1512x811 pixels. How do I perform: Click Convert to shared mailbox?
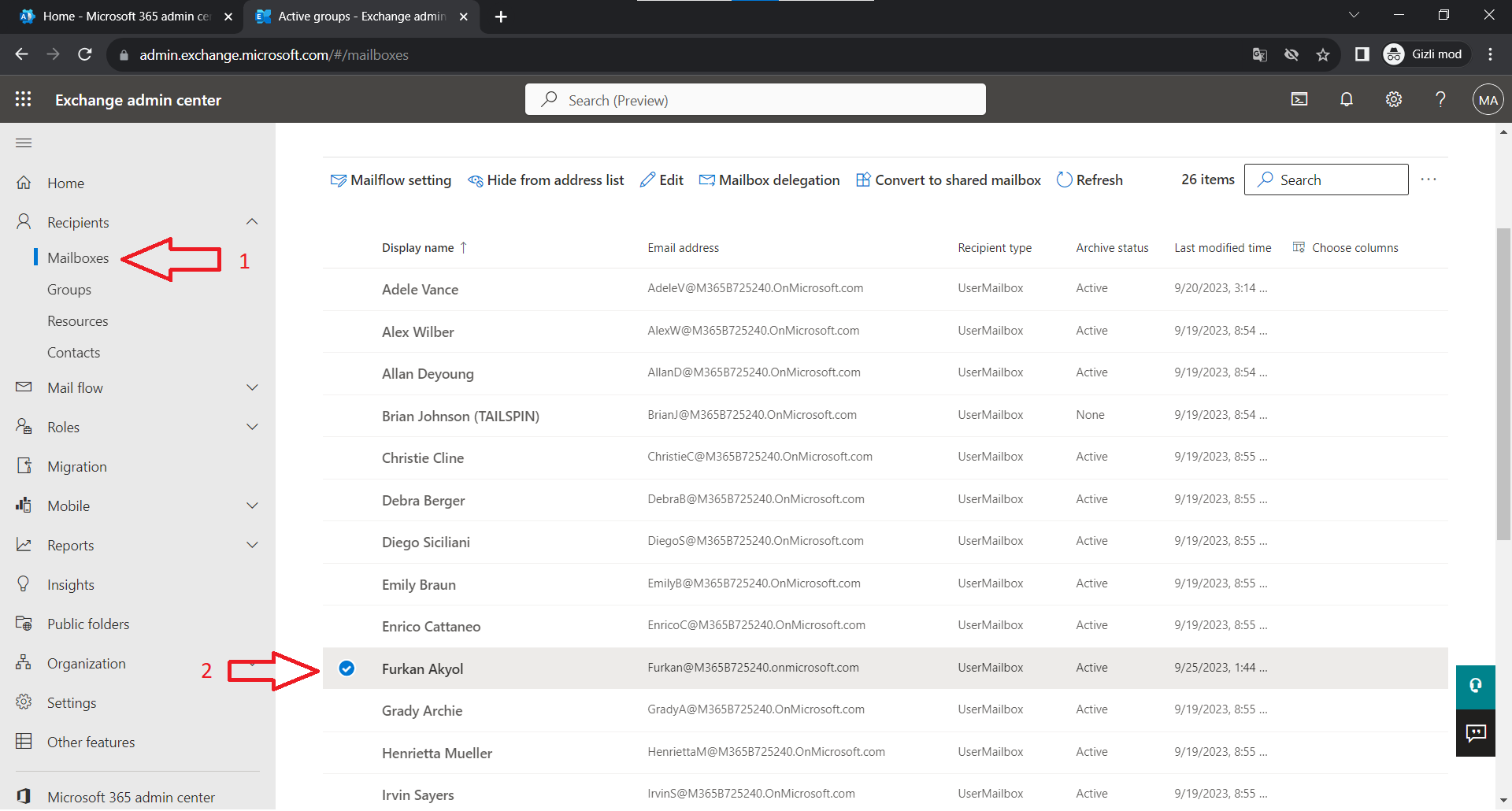tap(948, 180)
